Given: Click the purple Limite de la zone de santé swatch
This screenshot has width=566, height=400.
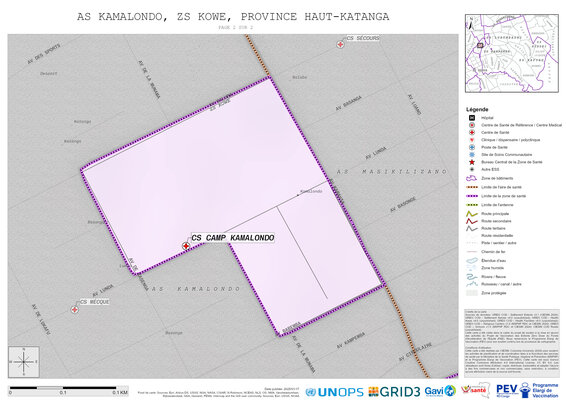Looking at the screenshot, I should coord(471,196).
